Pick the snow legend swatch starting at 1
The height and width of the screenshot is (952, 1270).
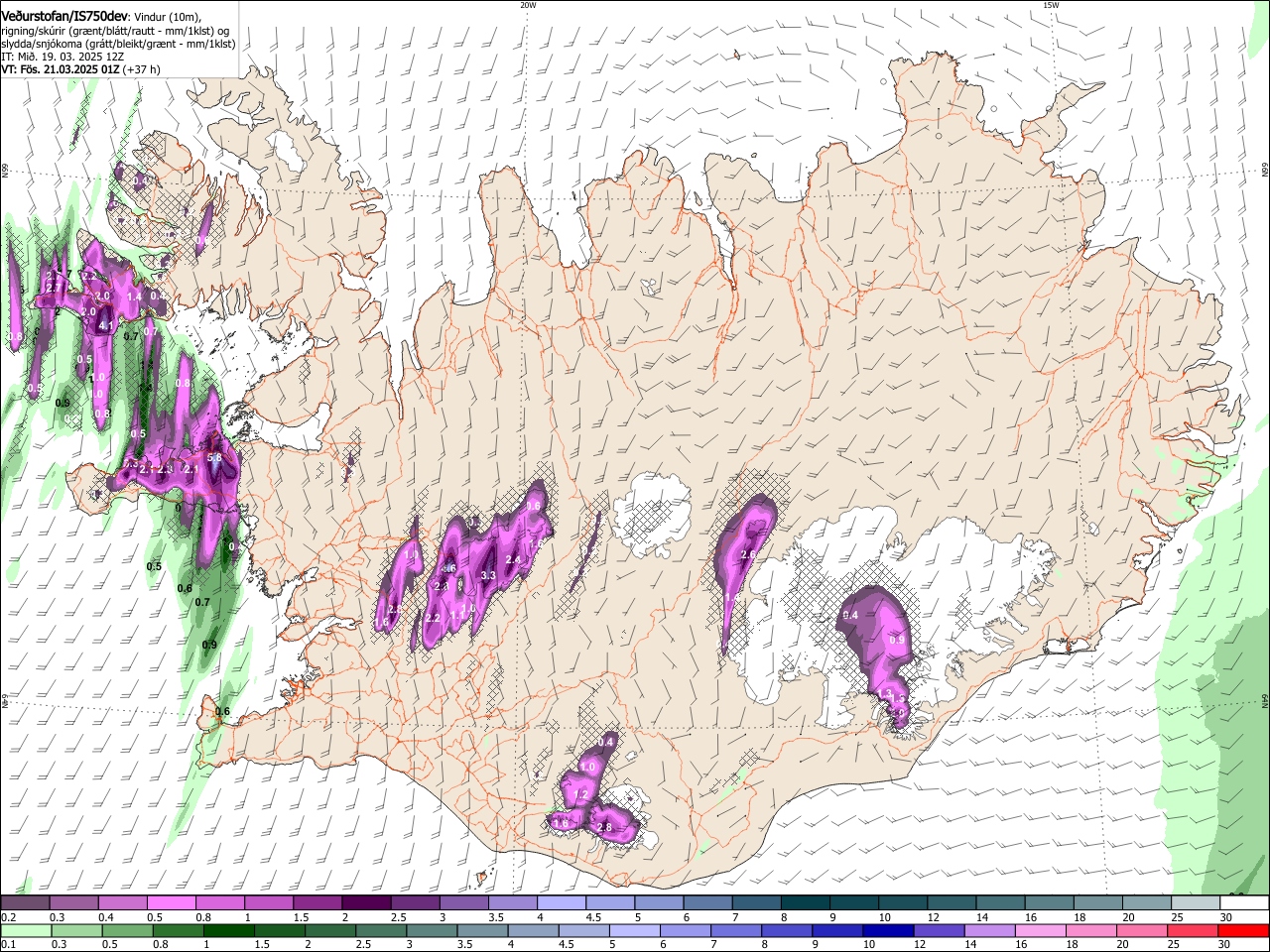click(267, 903)
